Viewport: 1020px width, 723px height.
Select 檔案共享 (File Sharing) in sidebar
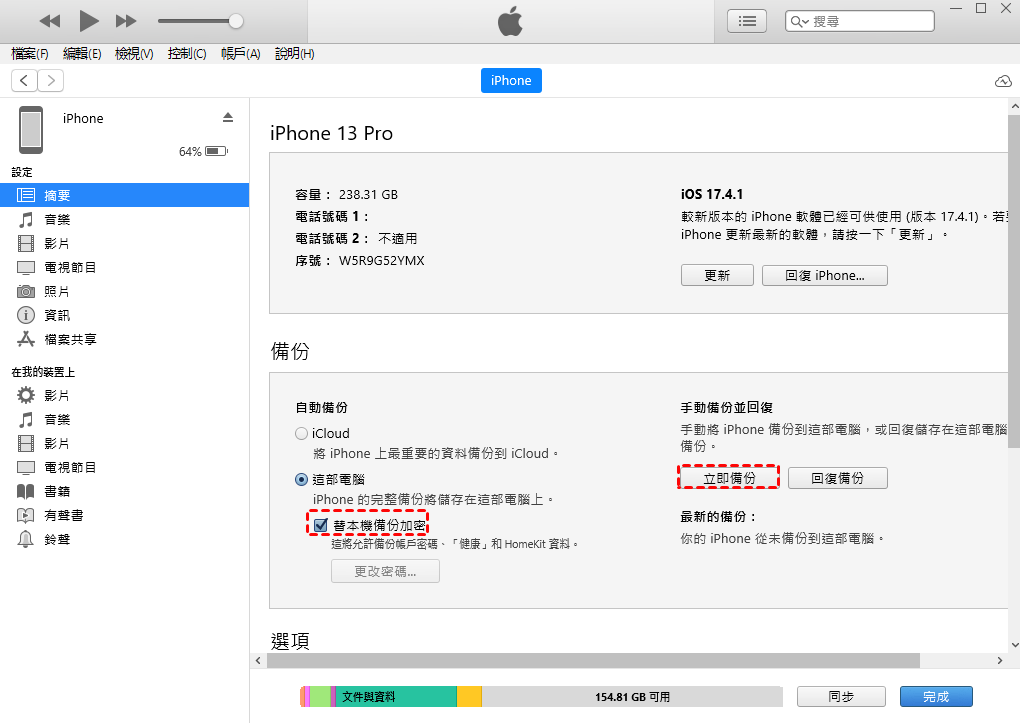point(70,339)
